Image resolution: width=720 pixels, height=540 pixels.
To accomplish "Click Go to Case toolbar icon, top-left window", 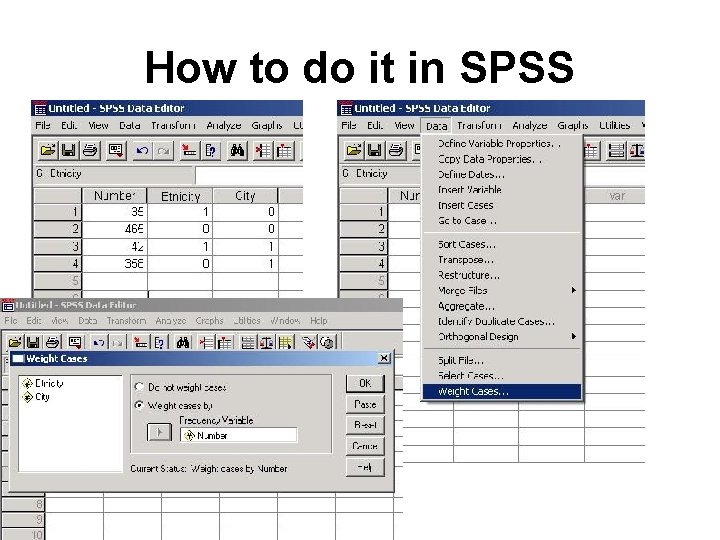I will pos(189,151).
